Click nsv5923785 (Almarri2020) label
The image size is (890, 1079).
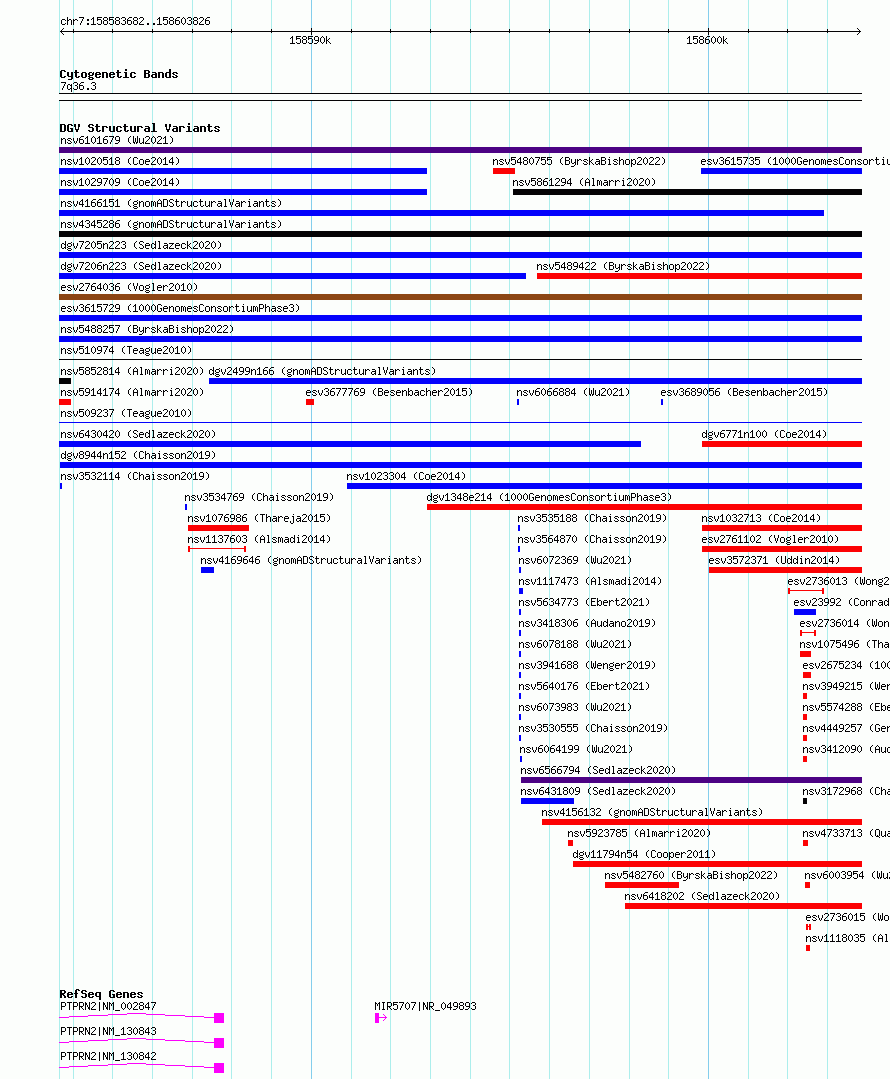coord(639,833)
